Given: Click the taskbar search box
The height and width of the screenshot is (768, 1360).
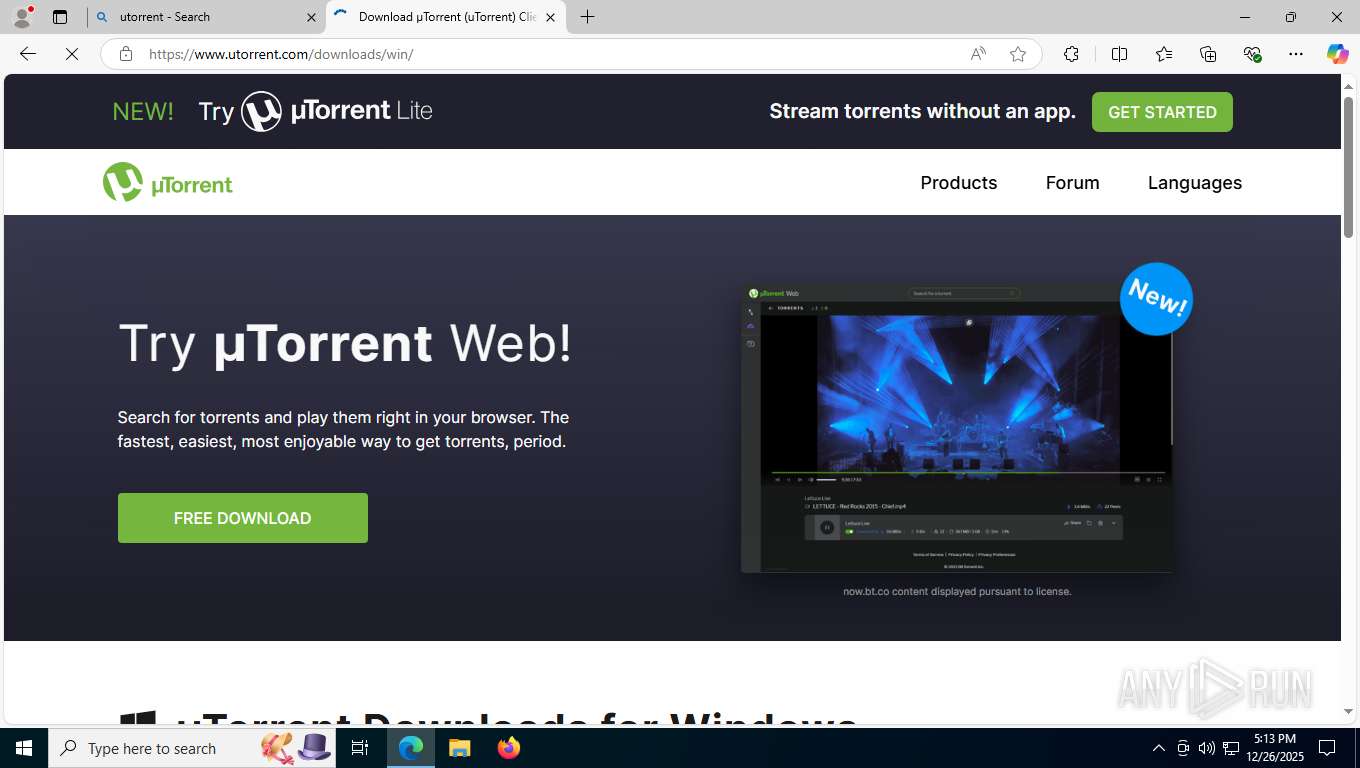Looking at the screenshot, I should click(x=192, y=748).
